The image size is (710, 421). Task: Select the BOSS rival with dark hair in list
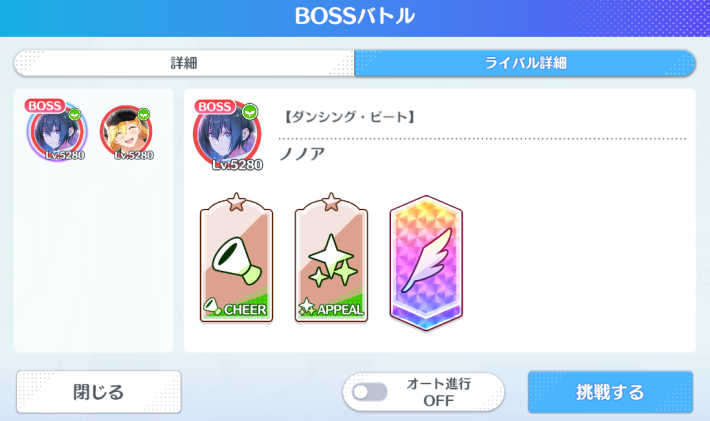(57, 130)
